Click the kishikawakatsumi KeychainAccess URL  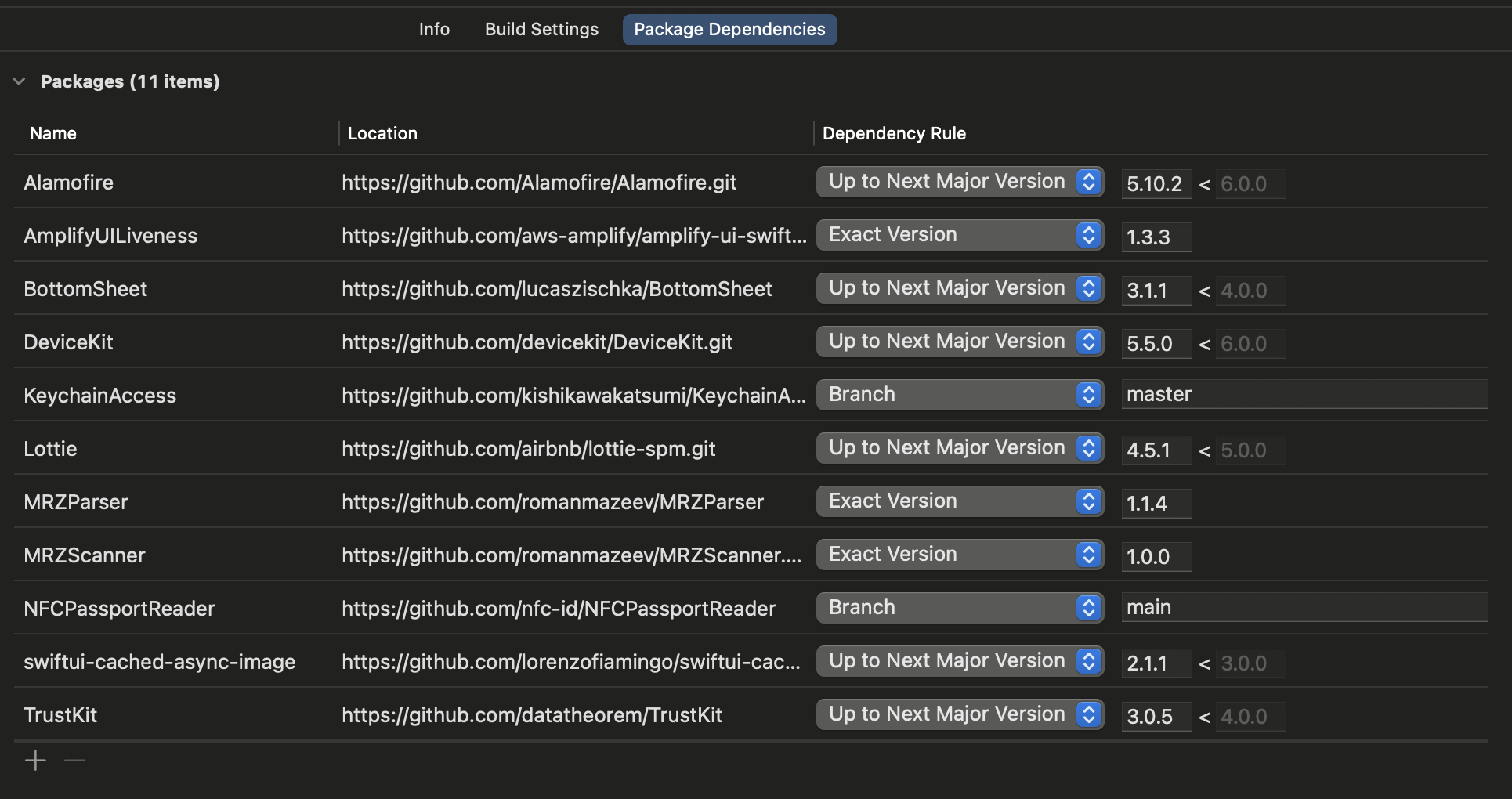[x=573, y=396]
